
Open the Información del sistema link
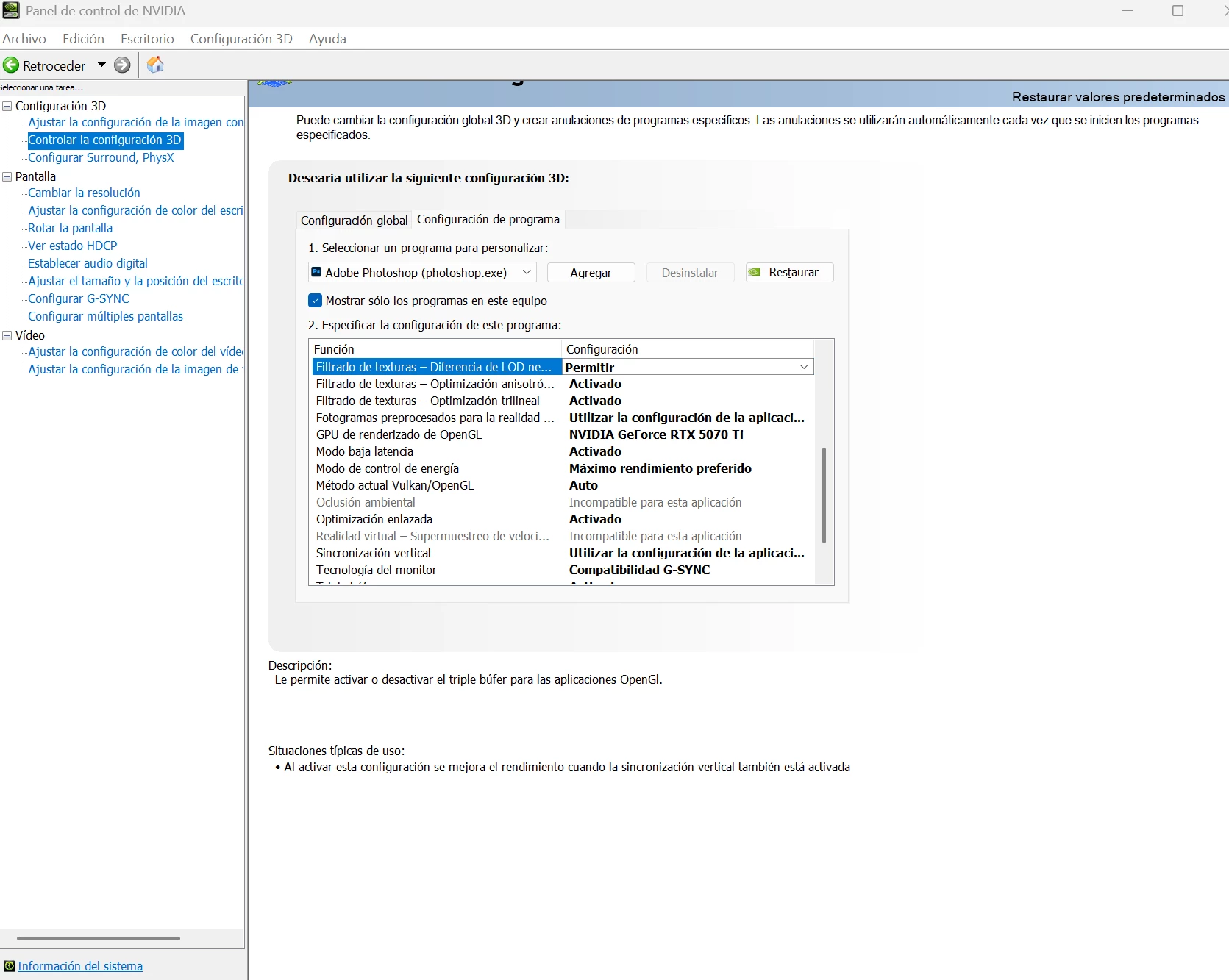click(x=80, y=966)
